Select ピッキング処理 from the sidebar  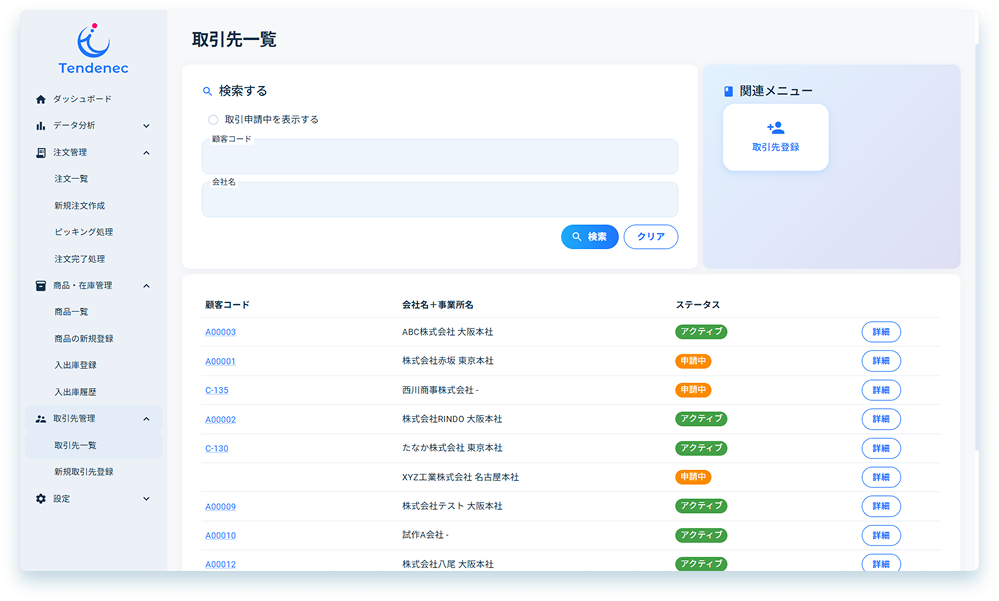pos(83,232)
